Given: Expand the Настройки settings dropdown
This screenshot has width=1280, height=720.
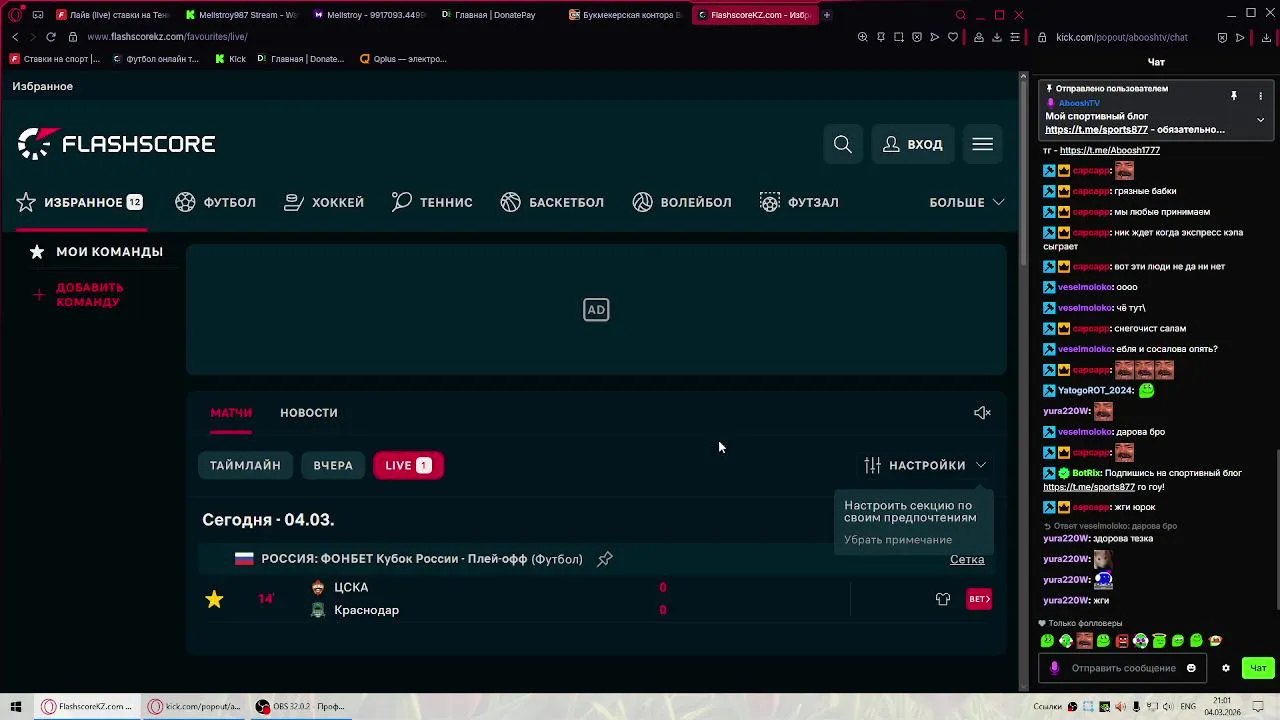Looking at the screenshot, I should (926, 465).
